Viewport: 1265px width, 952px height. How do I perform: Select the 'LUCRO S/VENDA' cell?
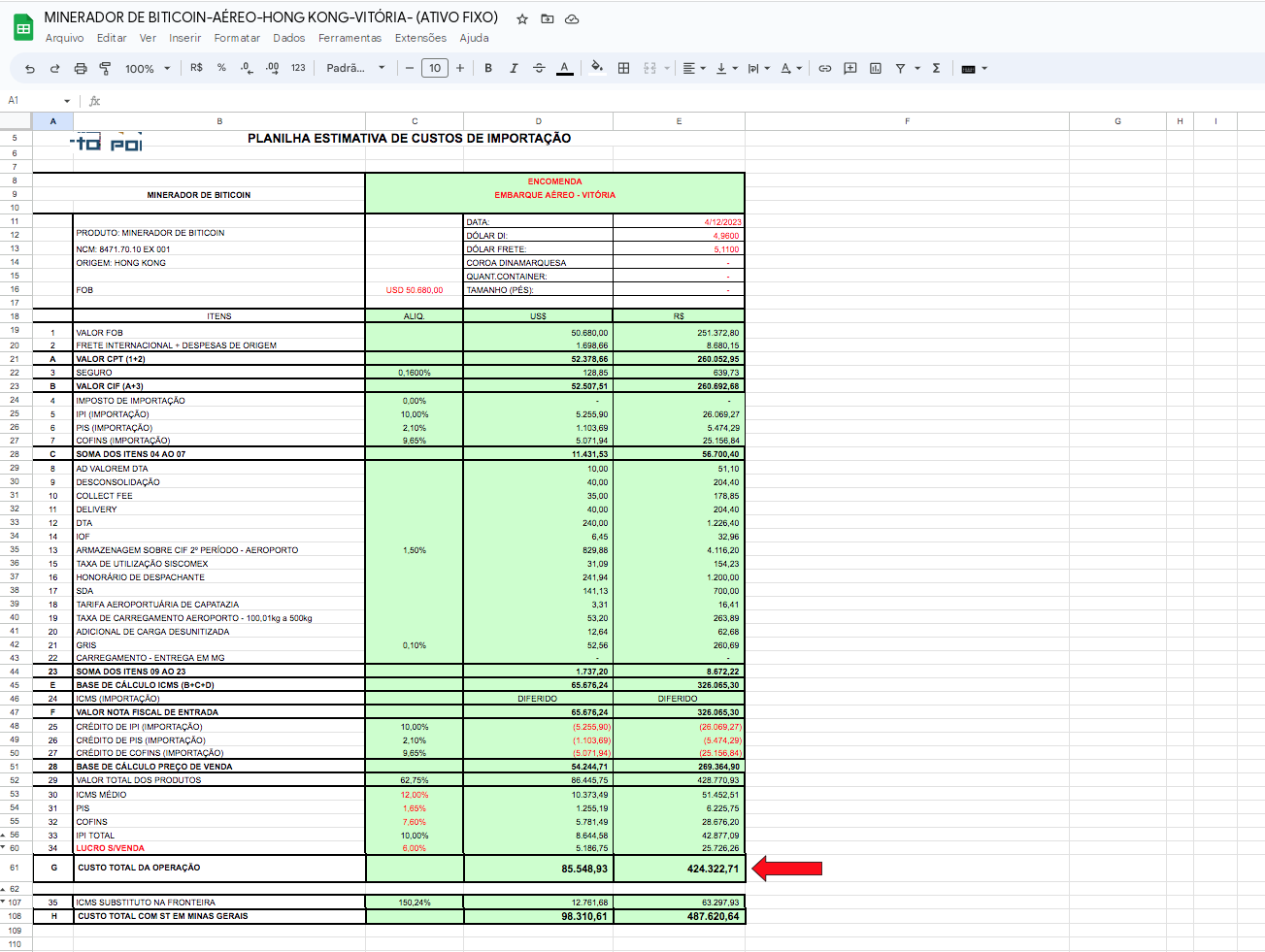[x=219, y=848]
